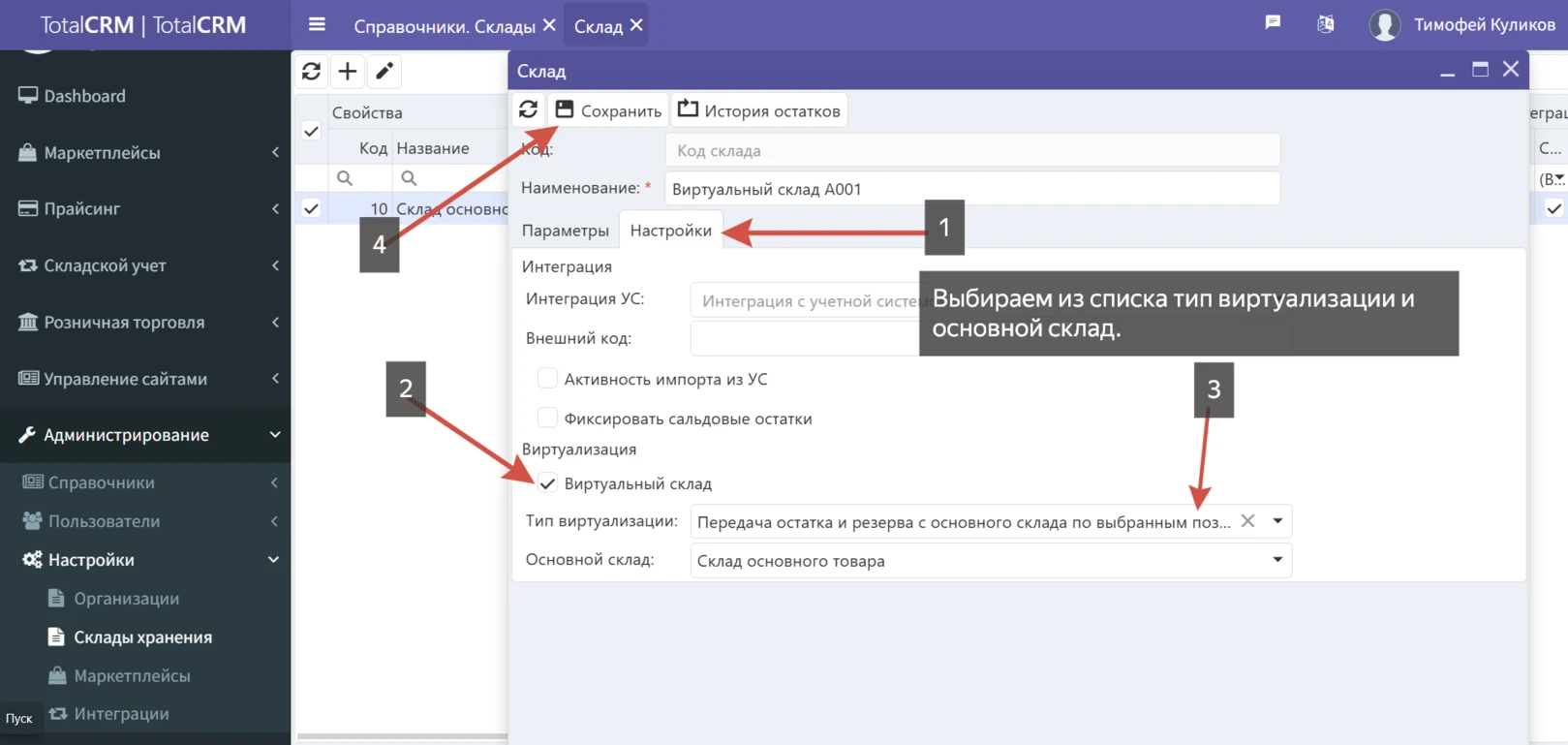
Task: Open the Основной склад dropdown
Action: pos(1277,560)
